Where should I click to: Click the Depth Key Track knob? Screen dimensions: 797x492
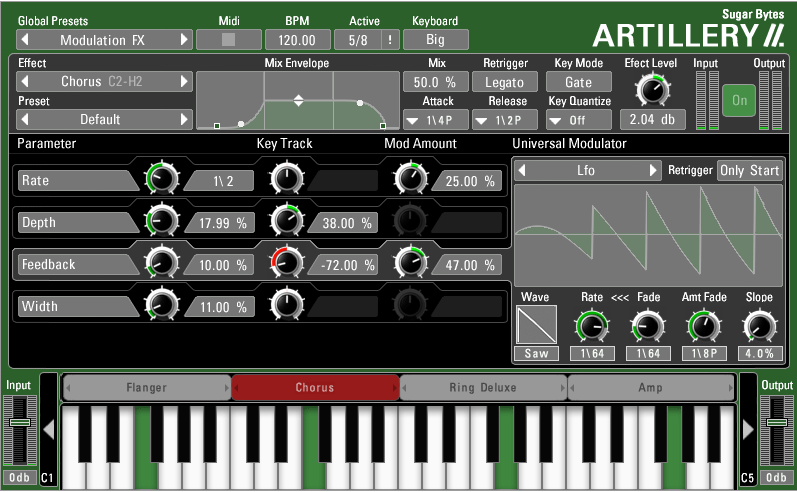pyautogui.click(x=287, y=220)
